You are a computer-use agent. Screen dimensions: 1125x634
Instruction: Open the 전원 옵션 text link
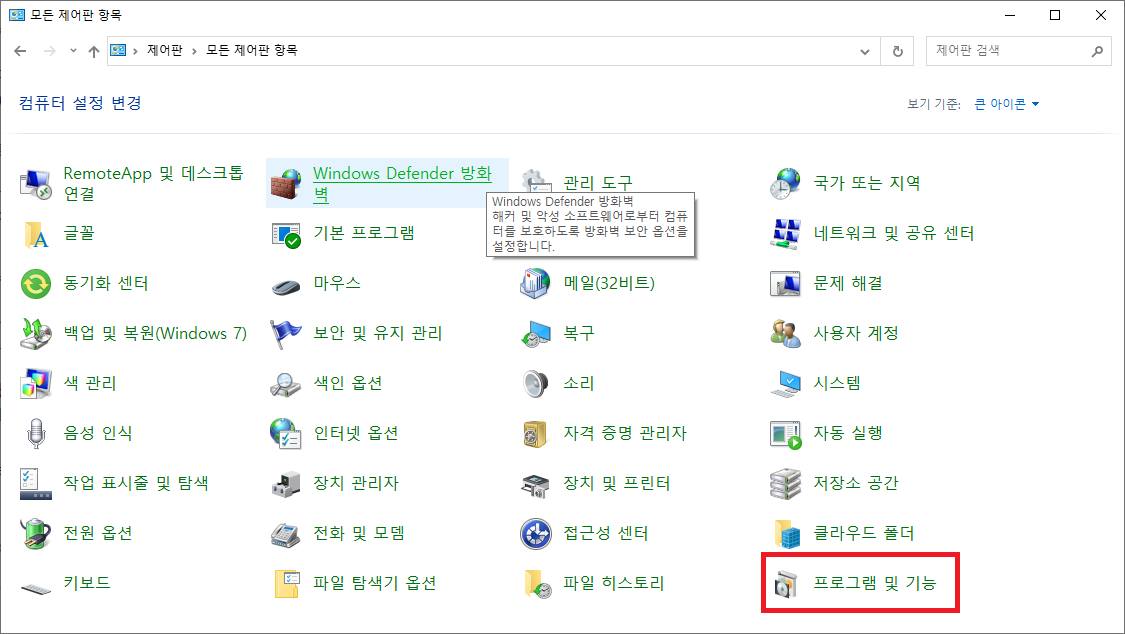pyautogui.click(x=98, y=533)
